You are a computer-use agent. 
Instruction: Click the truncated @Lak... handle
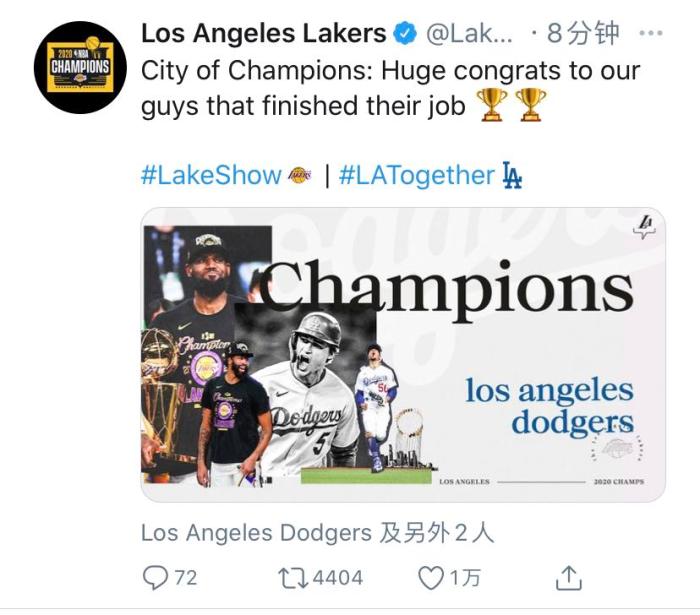[470, 34]
